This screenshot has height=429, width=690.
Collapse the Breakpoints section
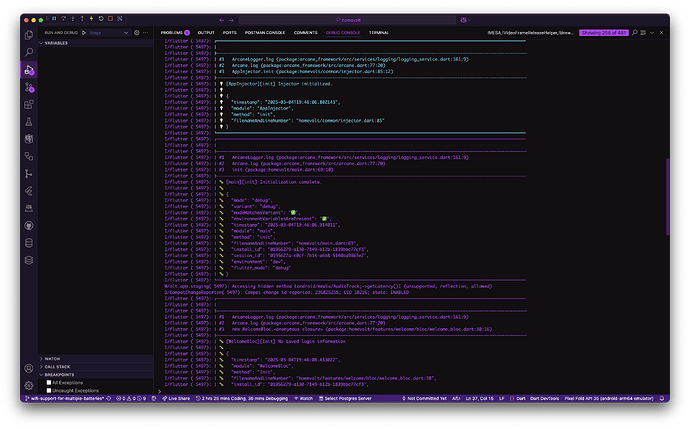96,374
